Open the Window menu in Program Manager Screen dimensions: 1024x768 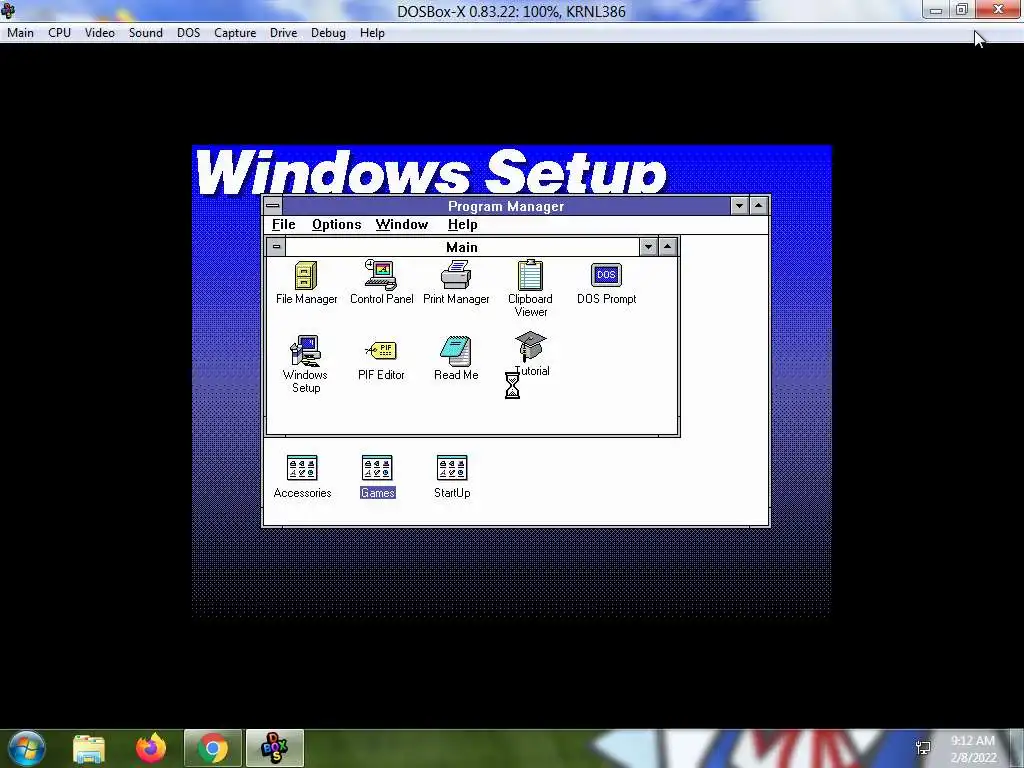[402, 225]
